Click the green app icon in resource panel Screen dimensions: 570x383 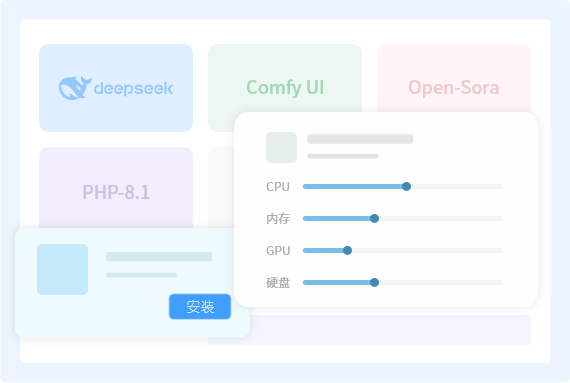click(x=281, y=148)
